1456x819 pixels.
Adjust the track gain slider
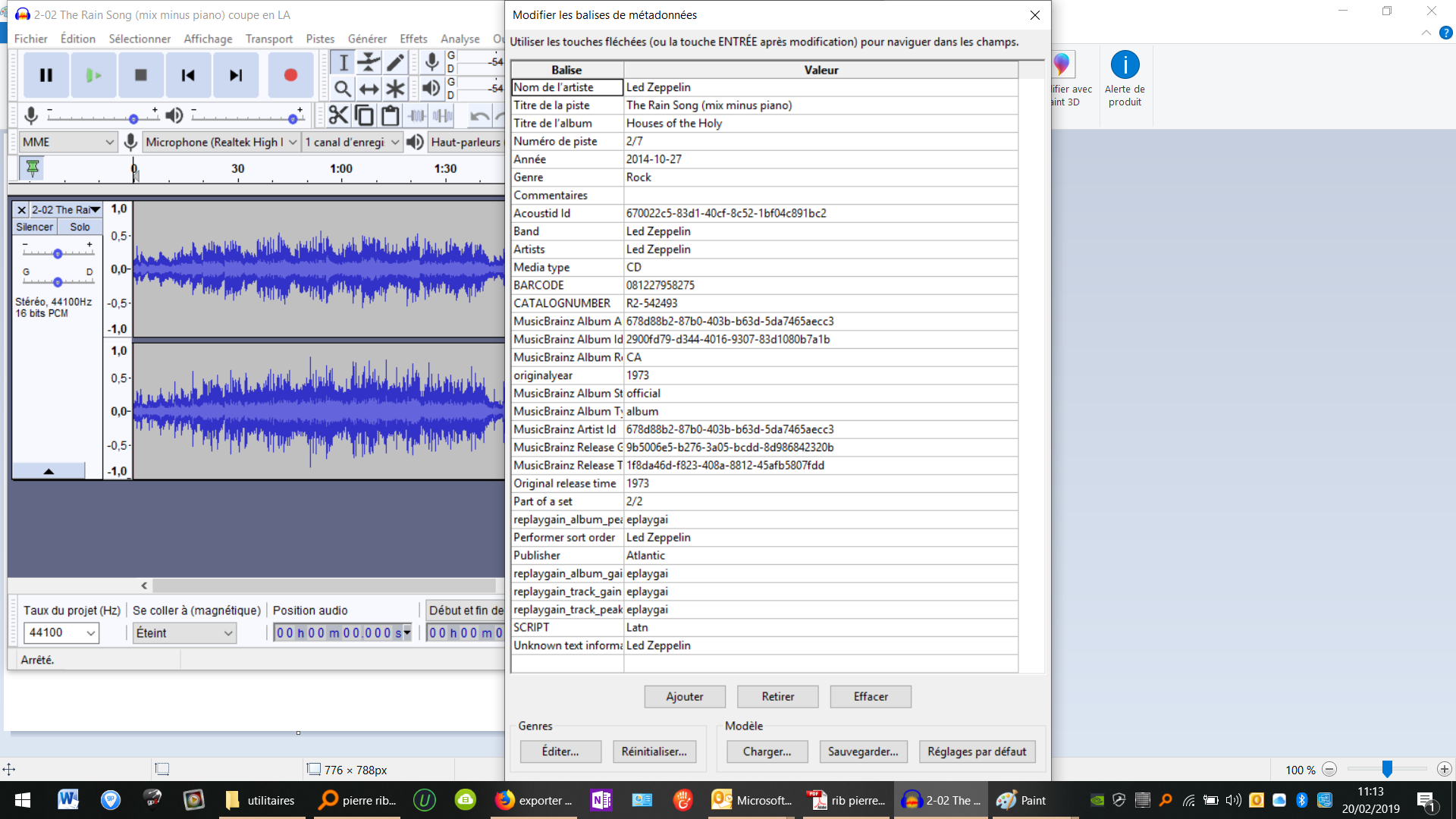(x=58, y=253)
